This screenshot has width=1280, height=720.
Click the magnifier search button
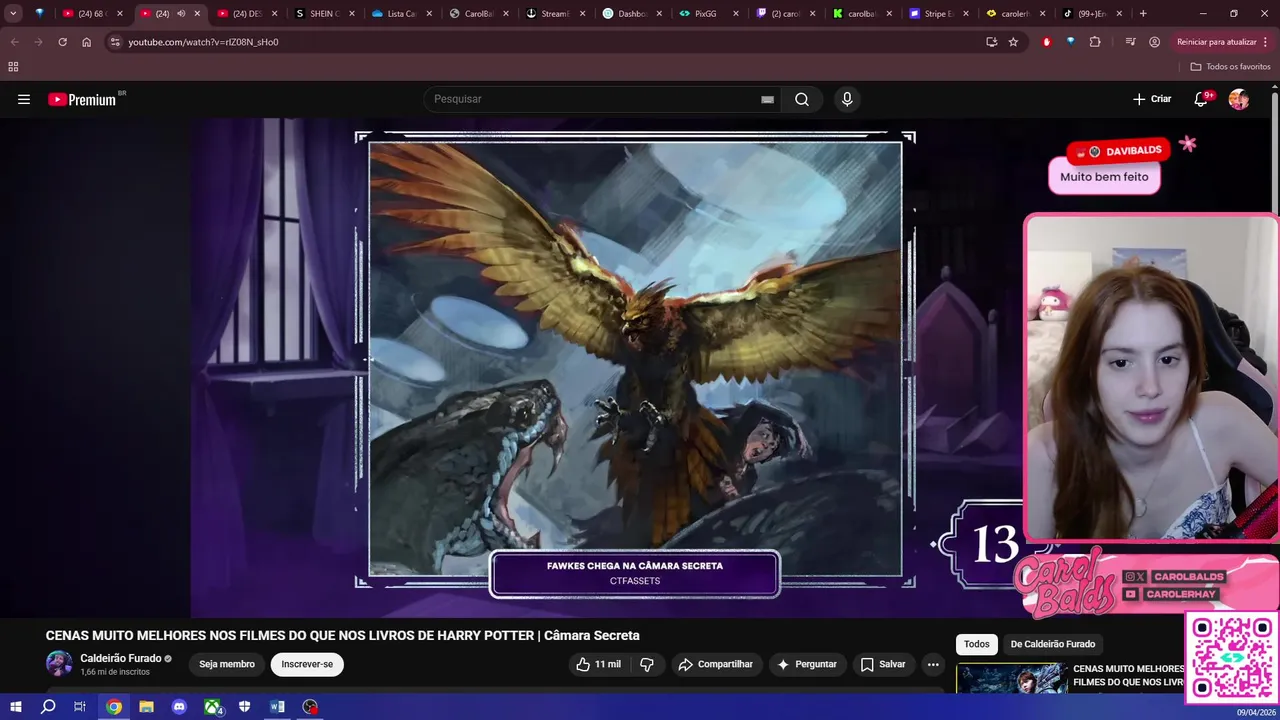802,99
